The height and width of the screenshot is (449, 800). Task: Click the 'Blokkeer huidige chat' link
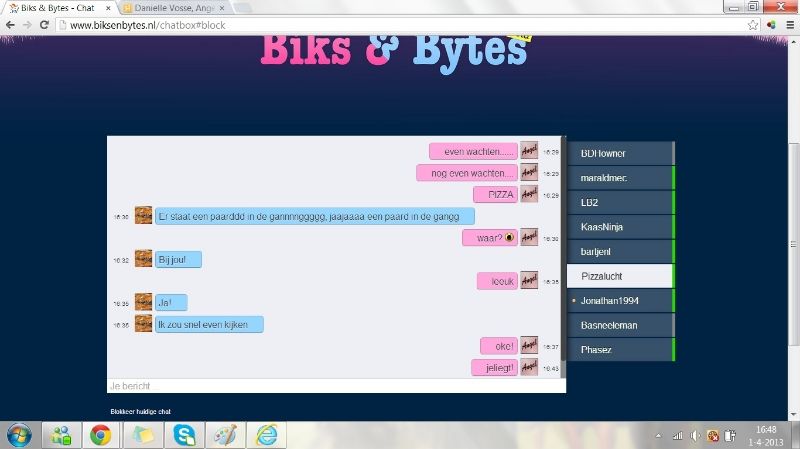pos(140,411)
